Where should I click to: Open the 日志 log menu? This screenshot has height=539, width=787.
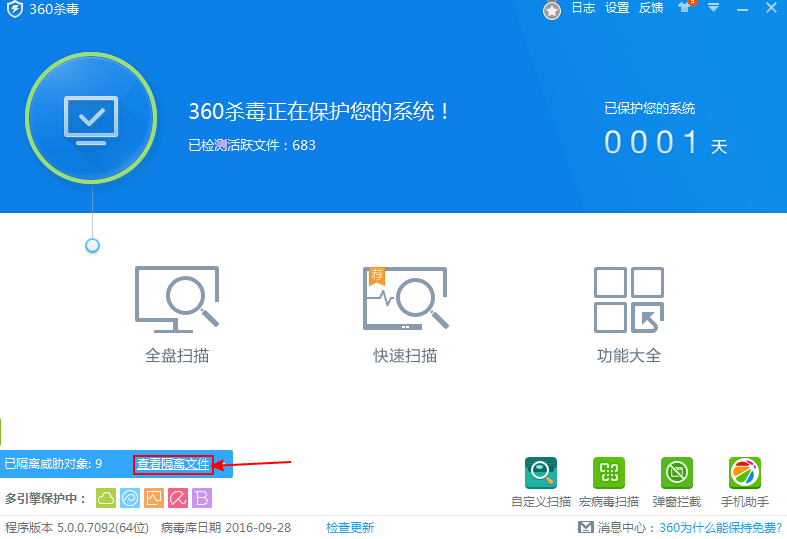coord(583,8)
